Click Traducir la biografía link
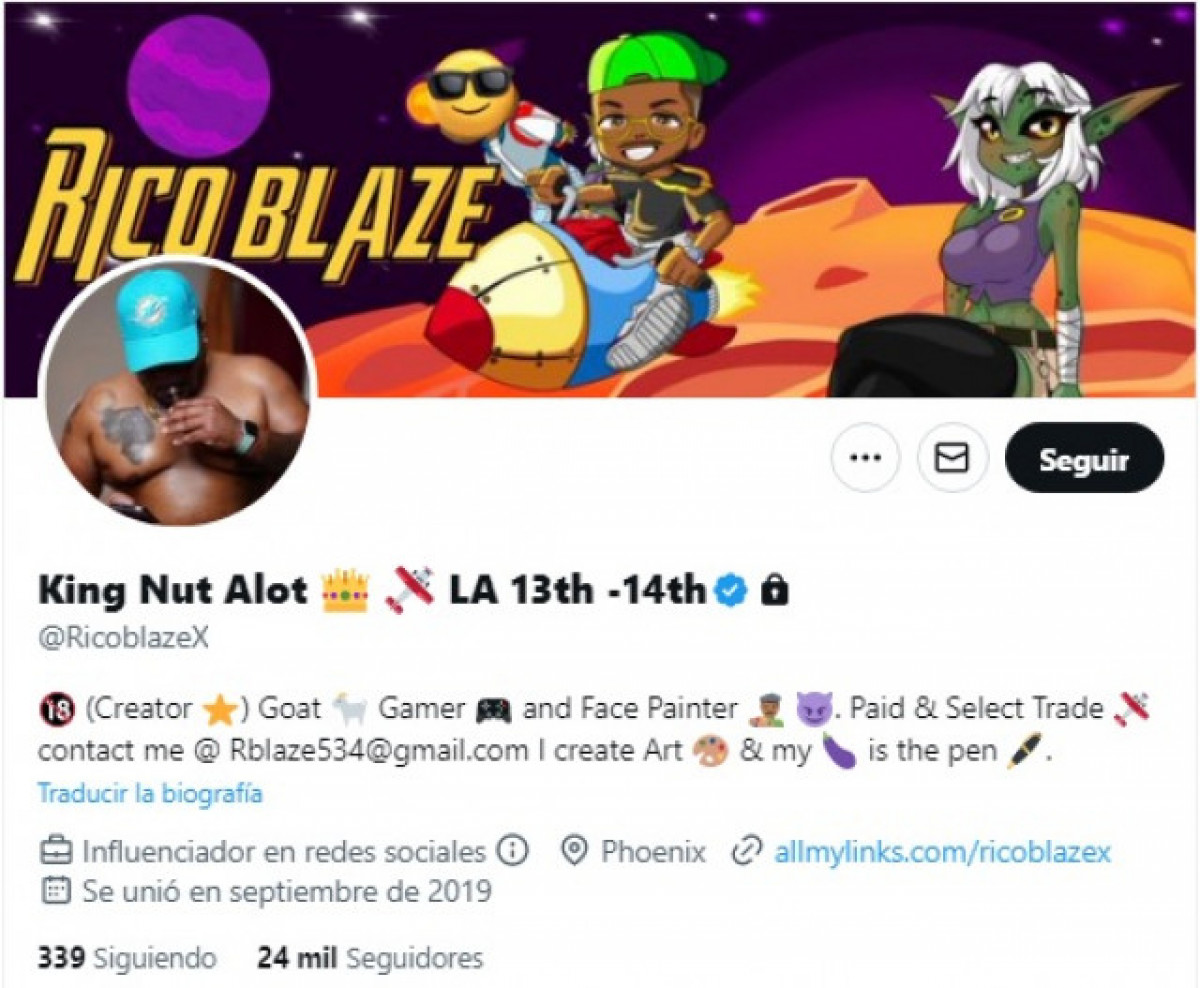 pos(150,794)
